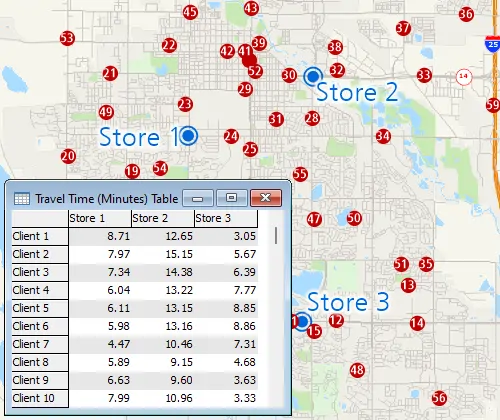Select the Client 3 row header

coord(40,273)
